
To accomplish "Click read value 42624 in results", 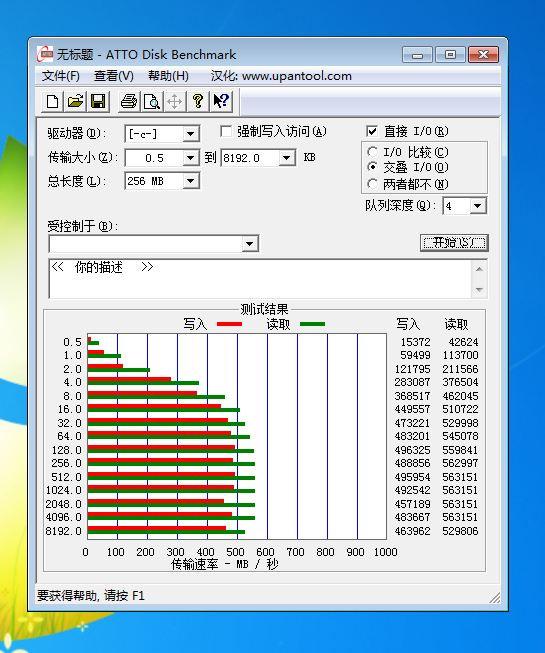I will [463, 342].
